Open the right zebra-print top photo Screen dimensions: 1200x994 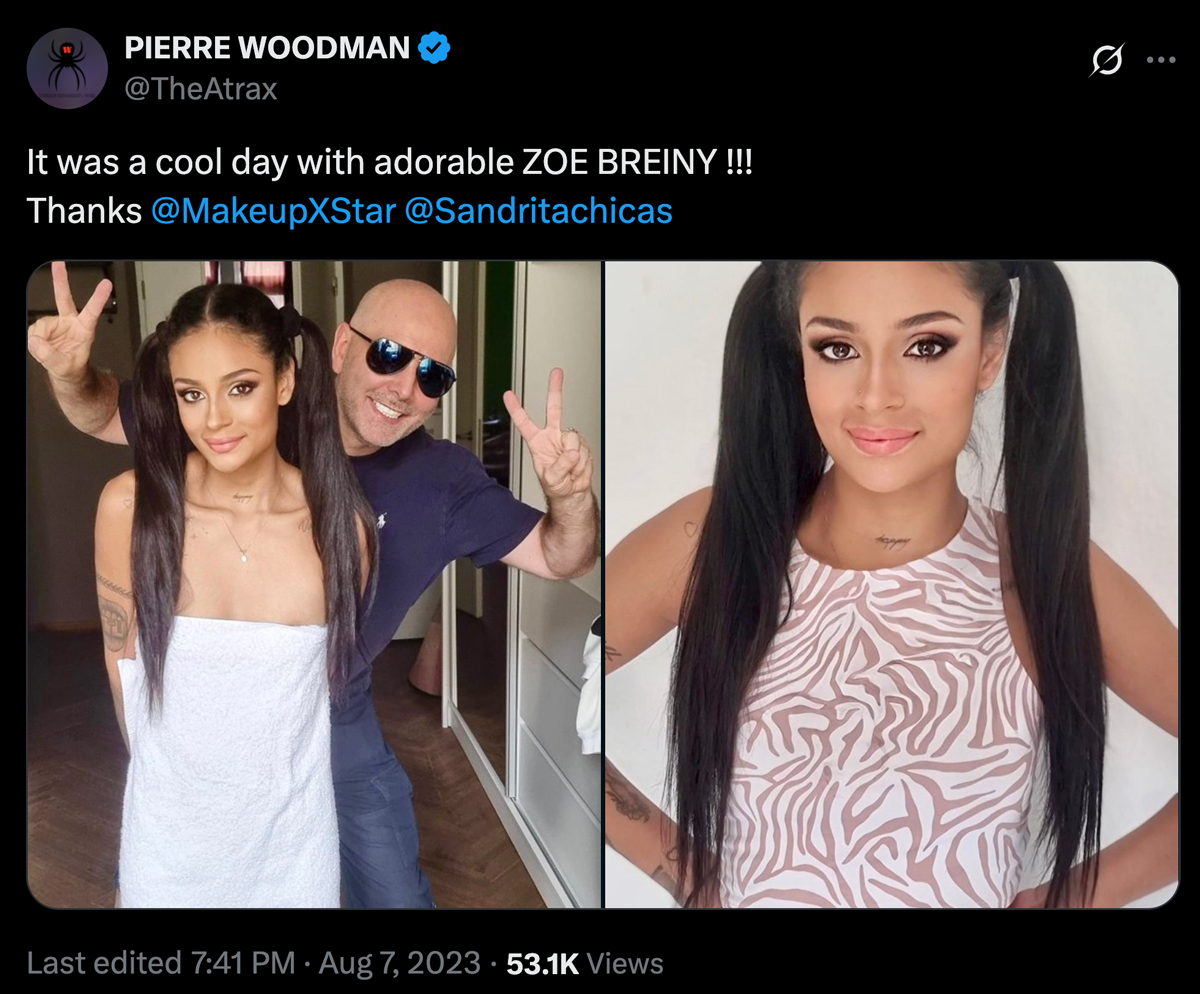click(892, 584)
